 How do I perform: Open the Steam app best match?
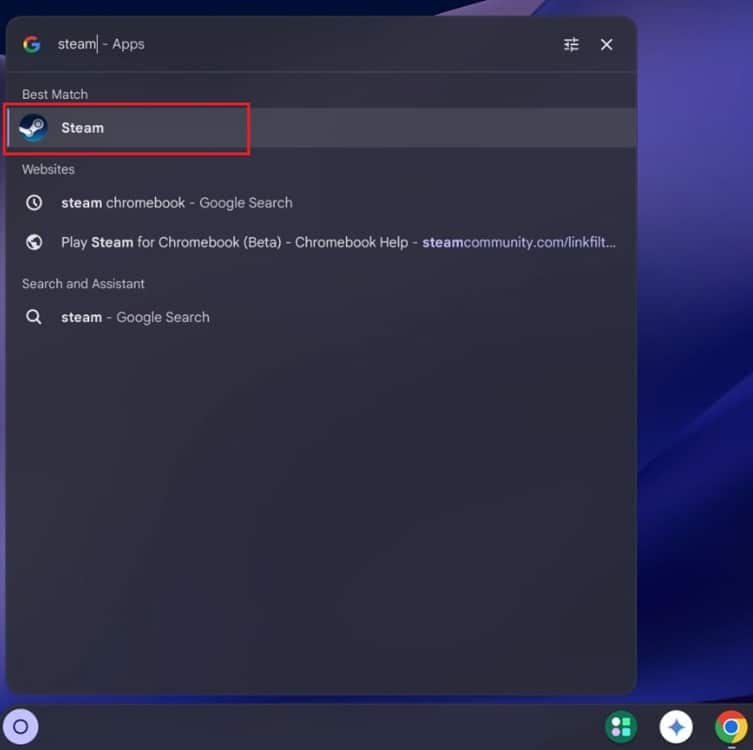pyautogui.click(x=322, y=128)
